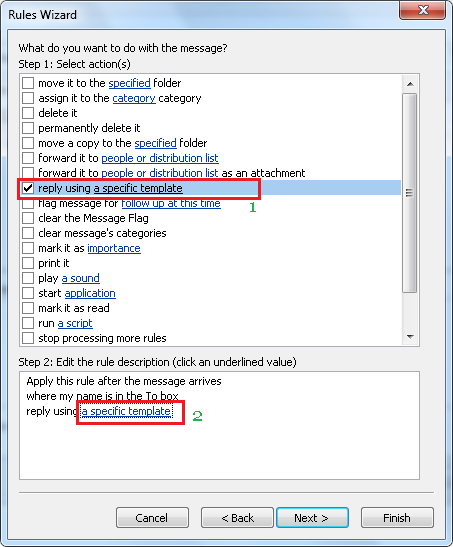Uncheck 'reply using a specific template' checkbox
The width and height of the screenshot is (453, 547).
(28, 188)
